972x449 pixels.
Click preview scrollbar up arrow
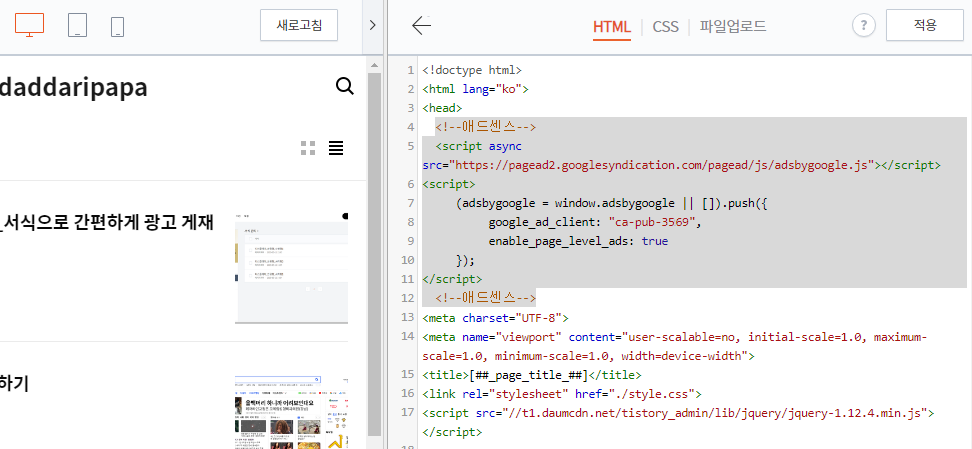(x=374, y=64)
